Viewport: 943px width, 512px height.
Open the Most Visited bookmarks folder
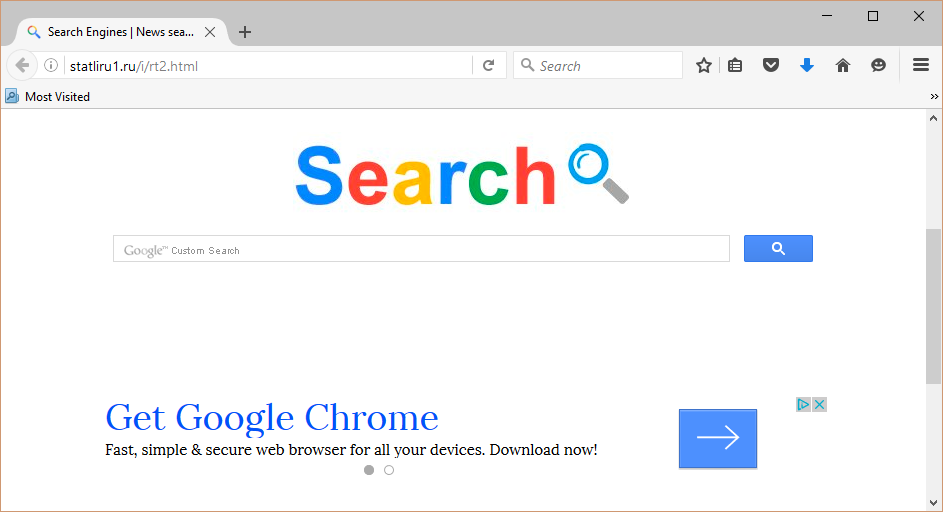48,96
